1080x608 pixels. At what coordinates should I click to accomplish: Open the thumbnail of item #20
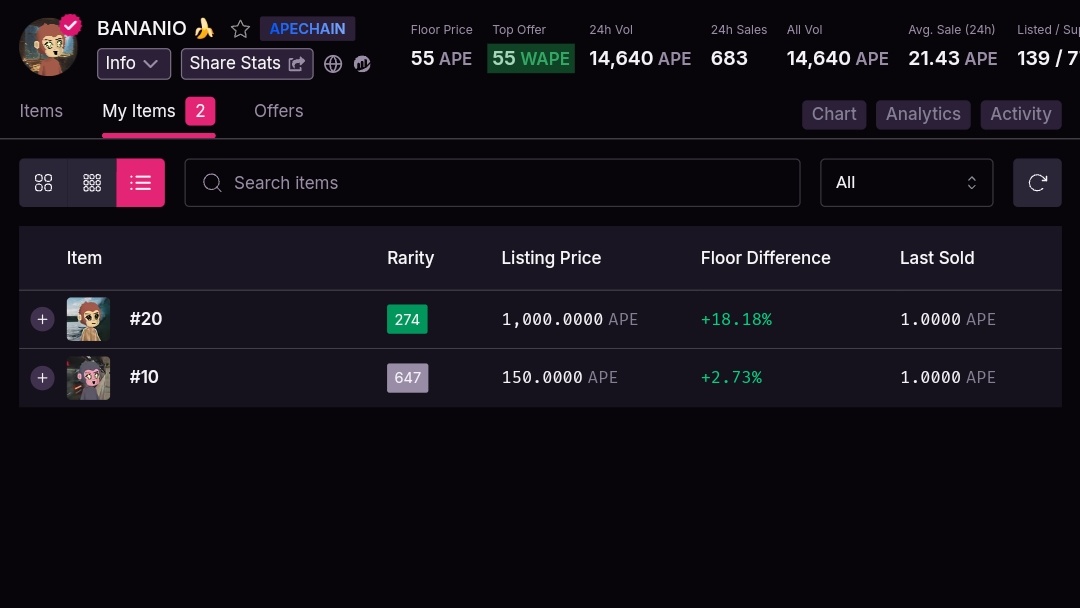click(x=88, y=319)
